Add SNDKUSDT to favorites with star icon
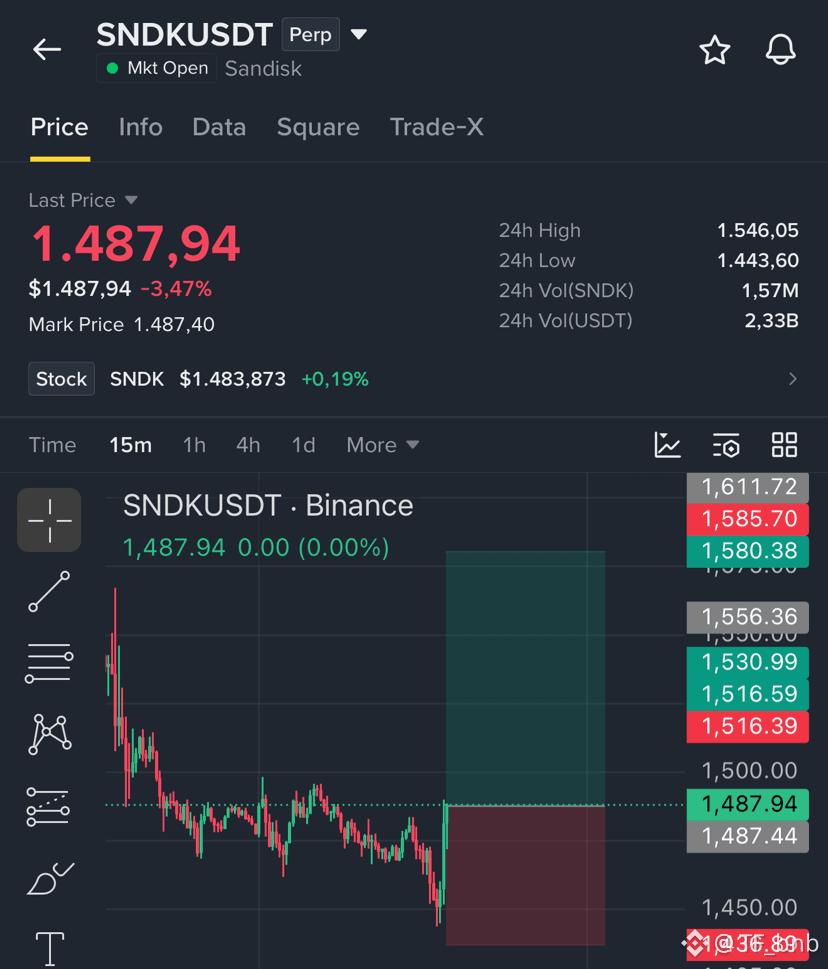This screenshot has height=969, width=828. point(715,50)
